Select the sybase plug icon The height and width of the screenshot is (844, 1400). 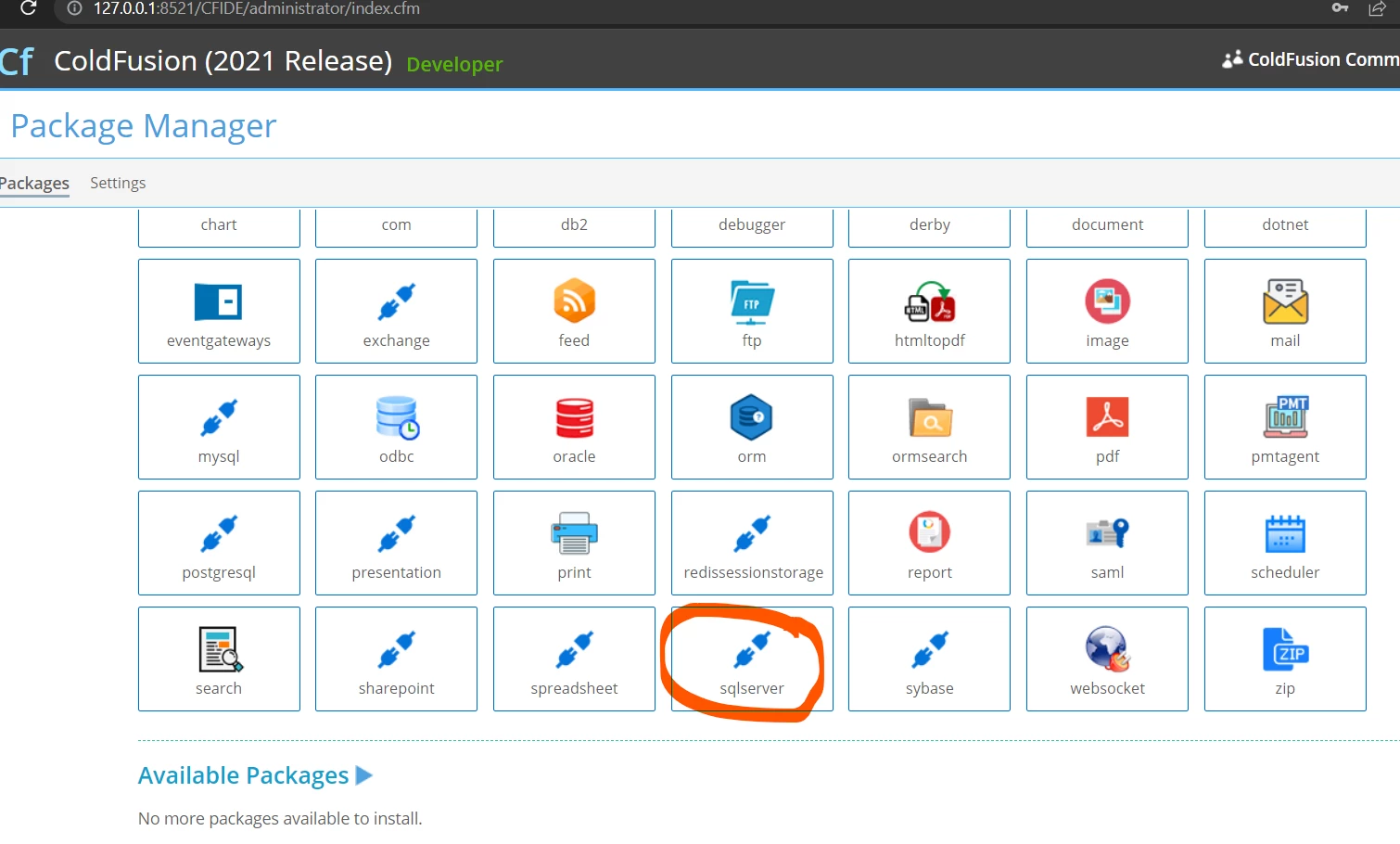[930, 649]
